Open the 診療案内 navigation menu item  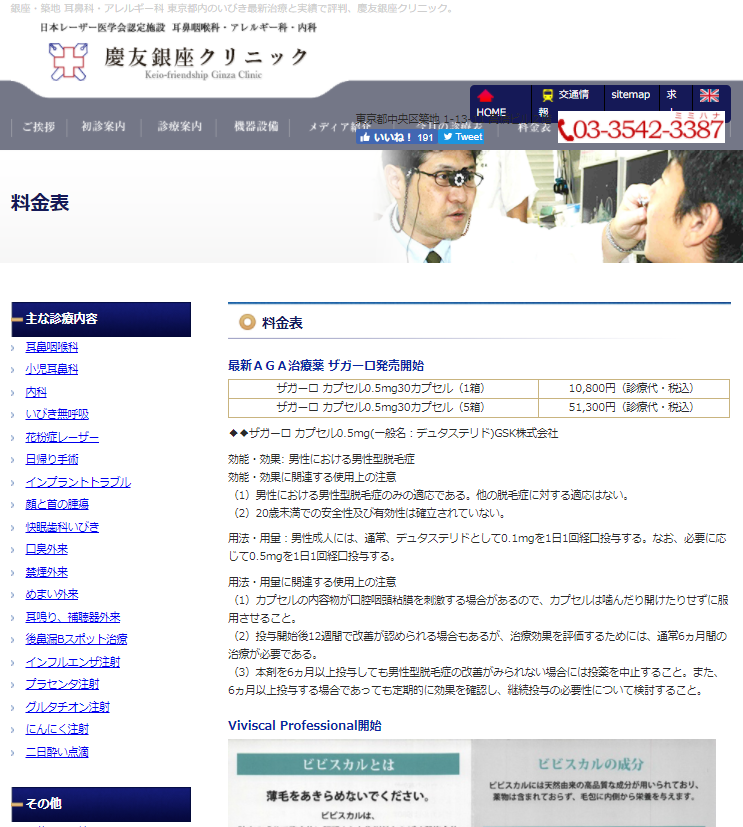tap(180, 127)
